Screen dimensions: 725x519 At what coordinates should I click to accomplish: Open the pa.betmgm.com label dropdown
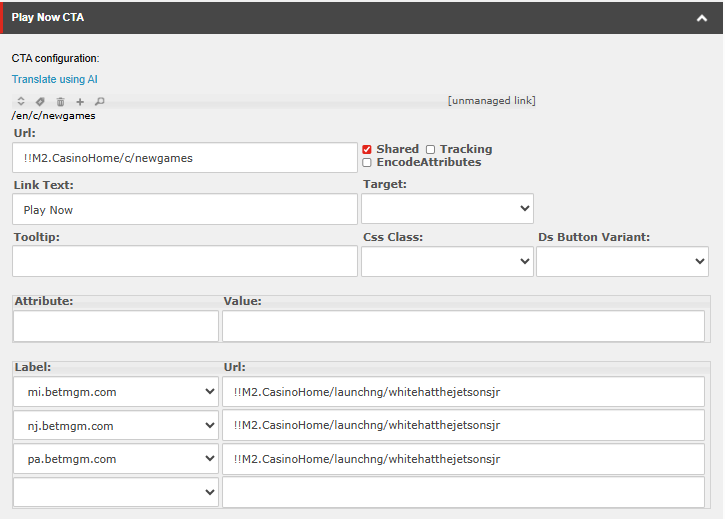tap(116, 459)
